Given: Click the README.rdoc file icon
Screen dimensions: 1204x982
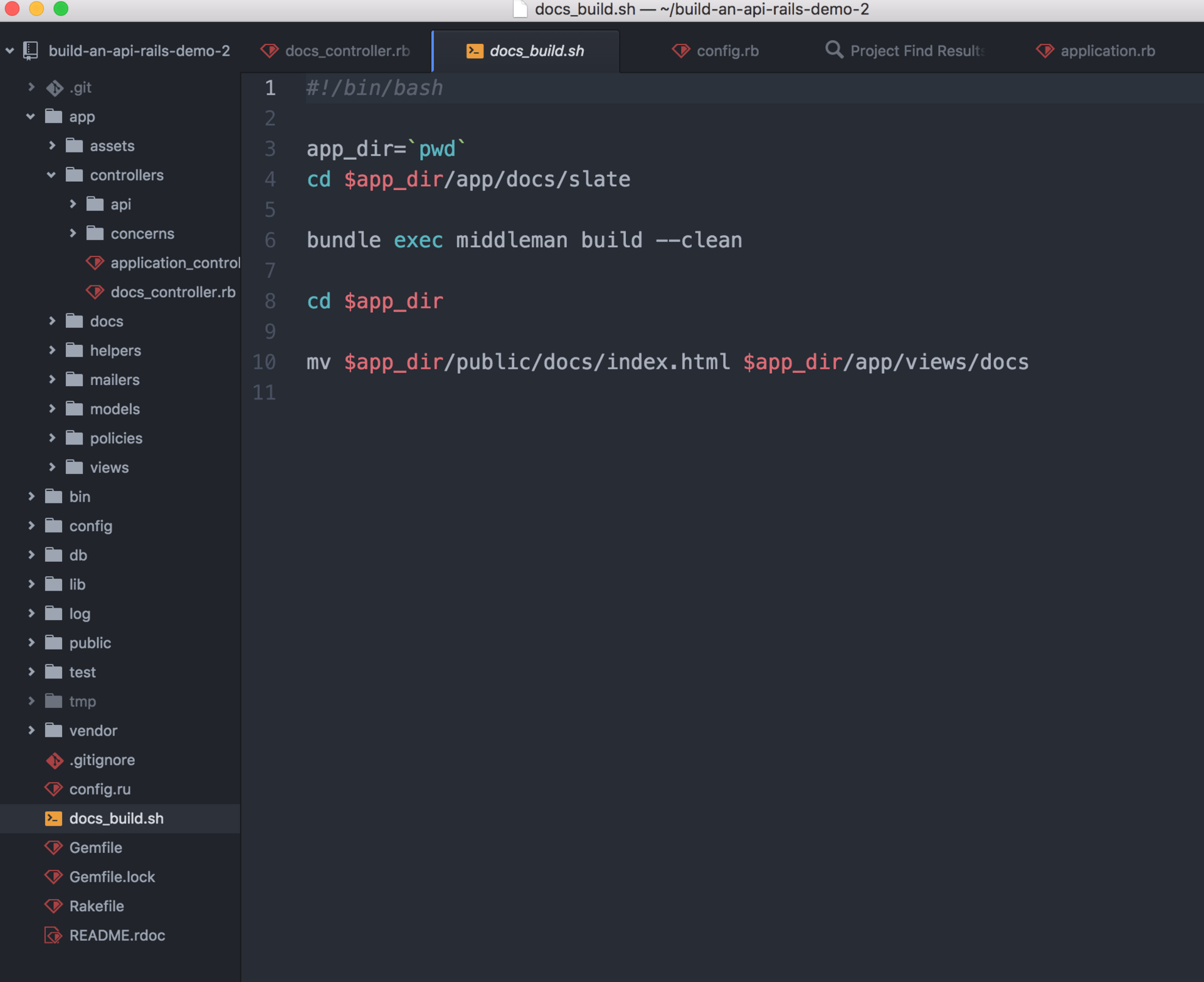Looking at the screenshot, I should click(x=54, y=936).
